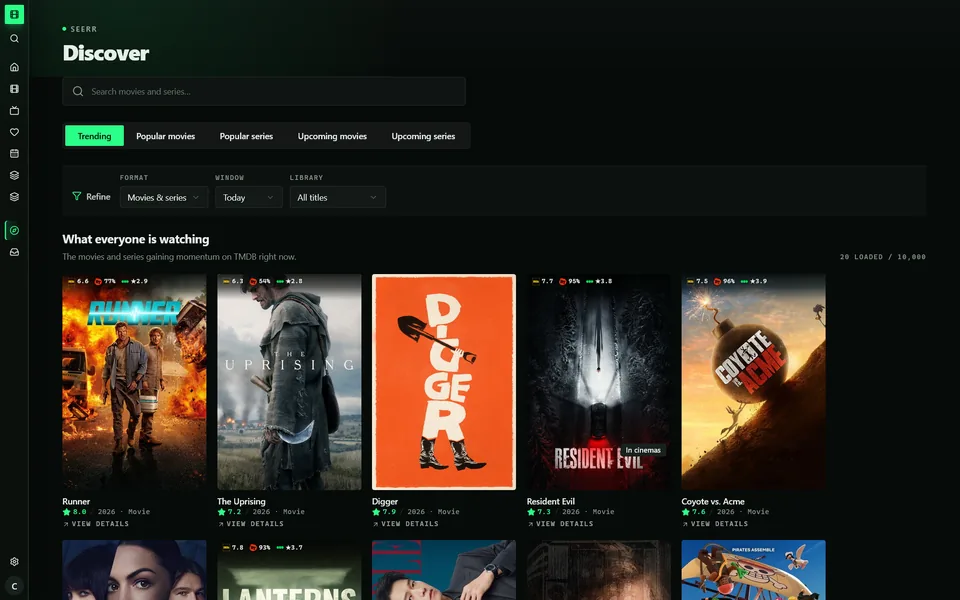Open the calendar from sidebar icon
The image size is (960, 600).
pos(14,154)
